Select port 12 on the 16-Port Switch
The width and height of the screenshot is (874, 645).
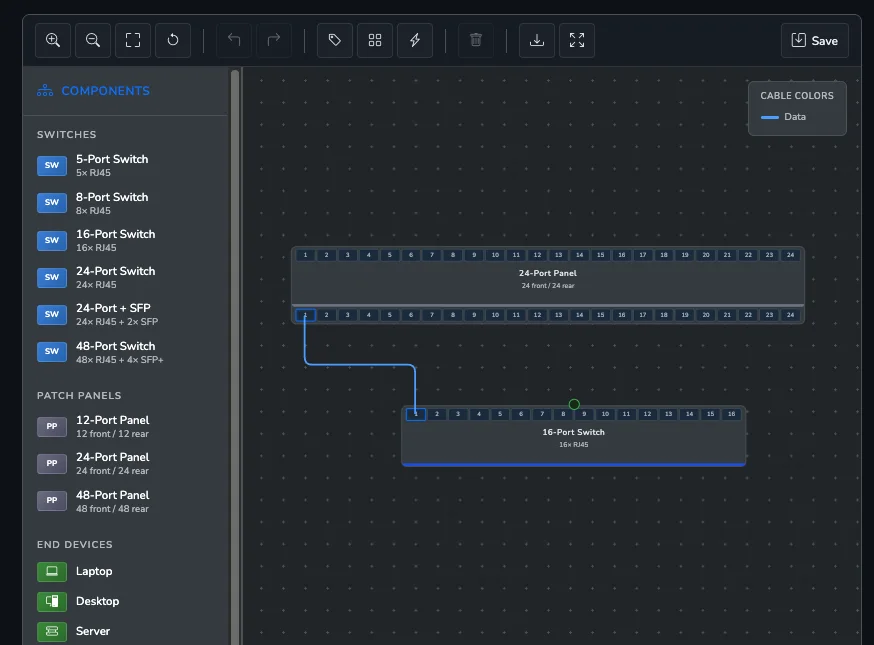(x=647, y=414)
